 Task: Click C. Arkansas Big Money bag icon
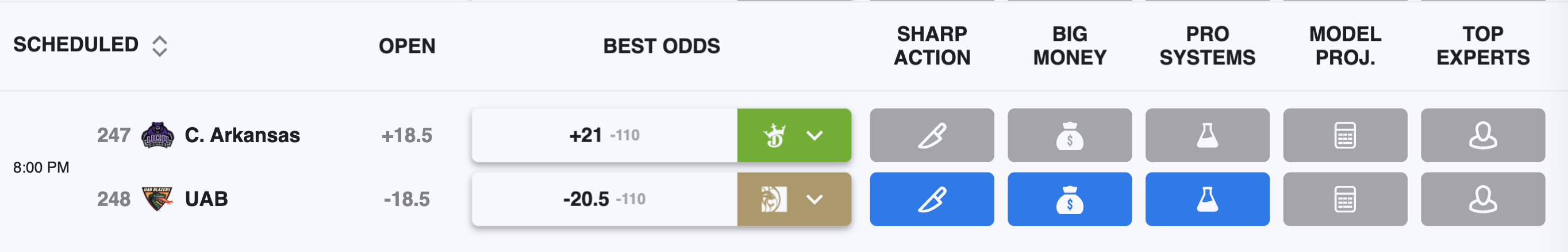pos(1070,135)
